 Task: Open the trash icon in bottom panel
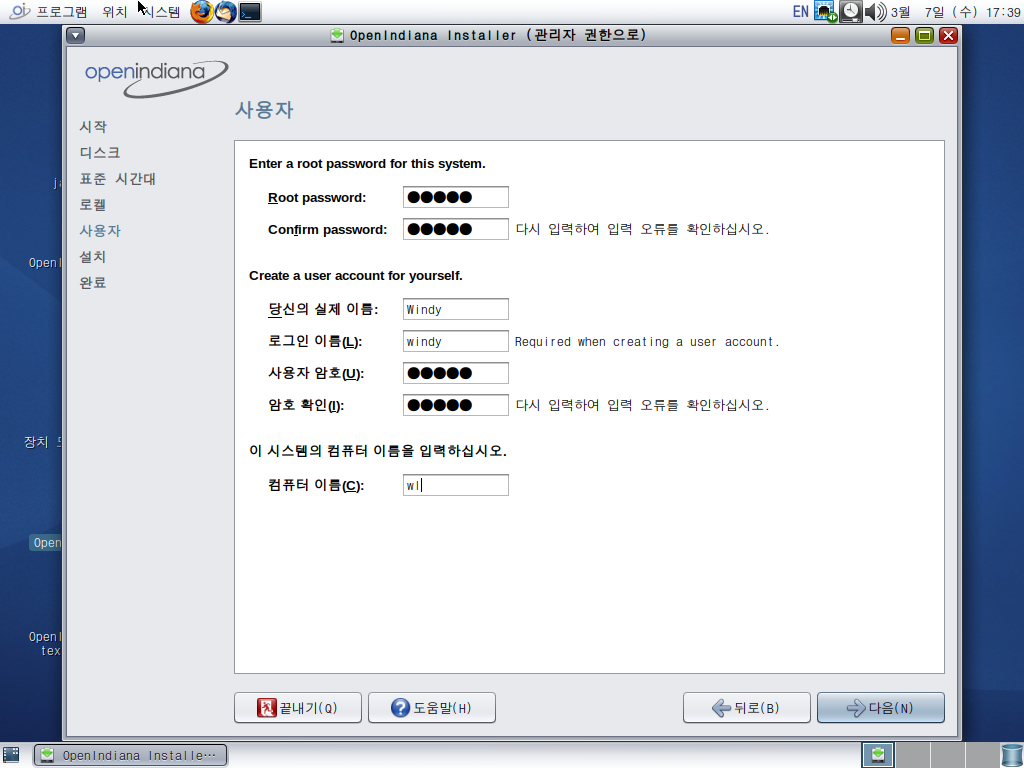point(1011,755)
